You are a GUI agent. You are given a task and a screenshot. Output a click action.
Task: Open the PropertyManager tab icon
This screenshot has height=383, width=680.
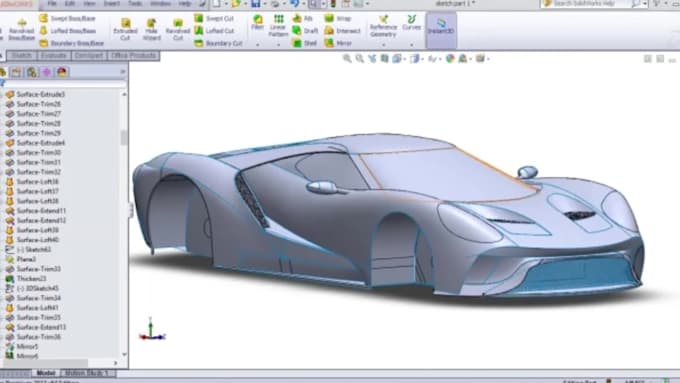coord(16,72)
